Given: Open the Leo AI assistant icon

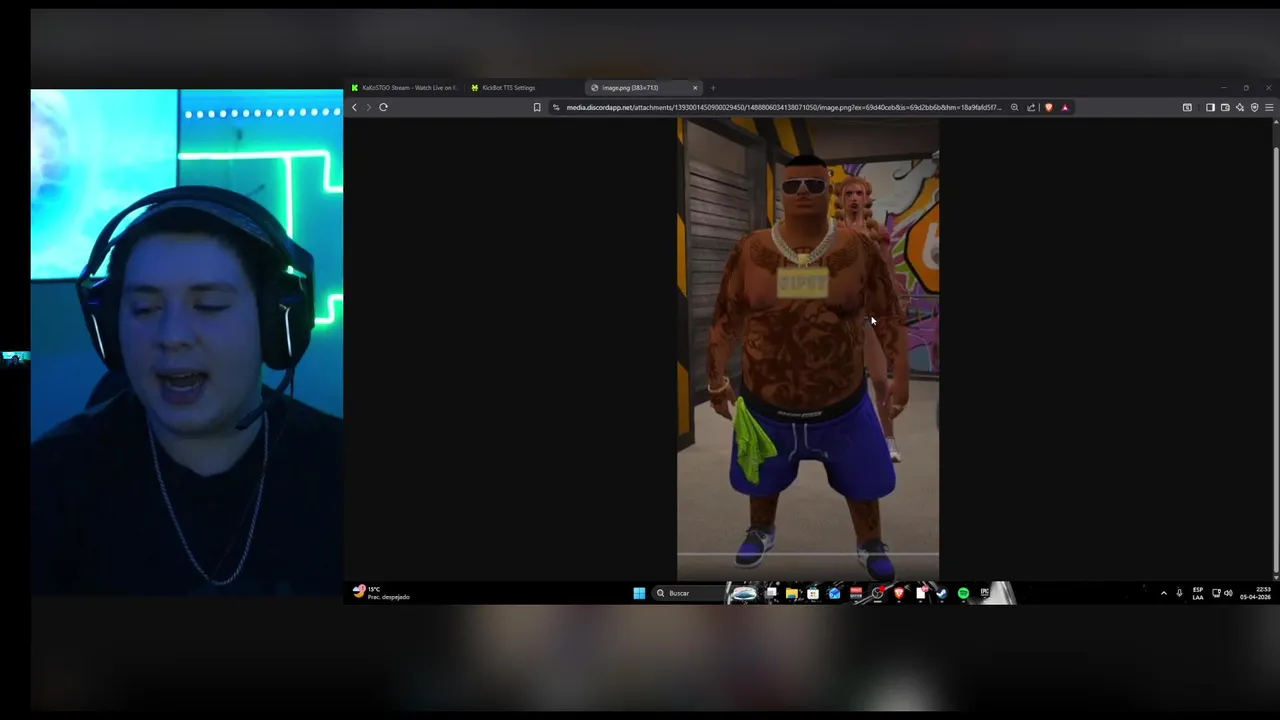Looking at the screenshot, I should click(x=1240, y=107).
